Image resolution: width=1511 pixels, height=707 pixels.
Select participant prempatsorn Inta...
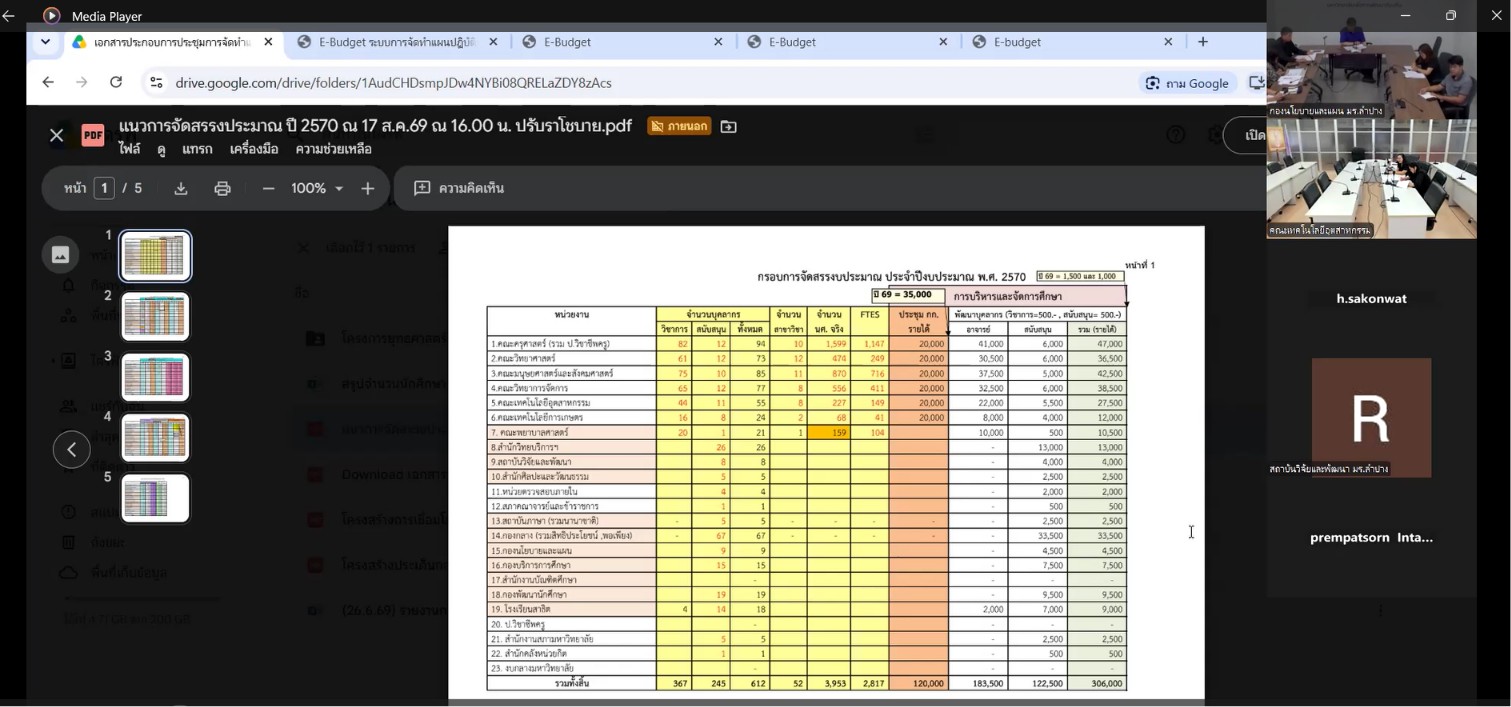point(1371,537)
